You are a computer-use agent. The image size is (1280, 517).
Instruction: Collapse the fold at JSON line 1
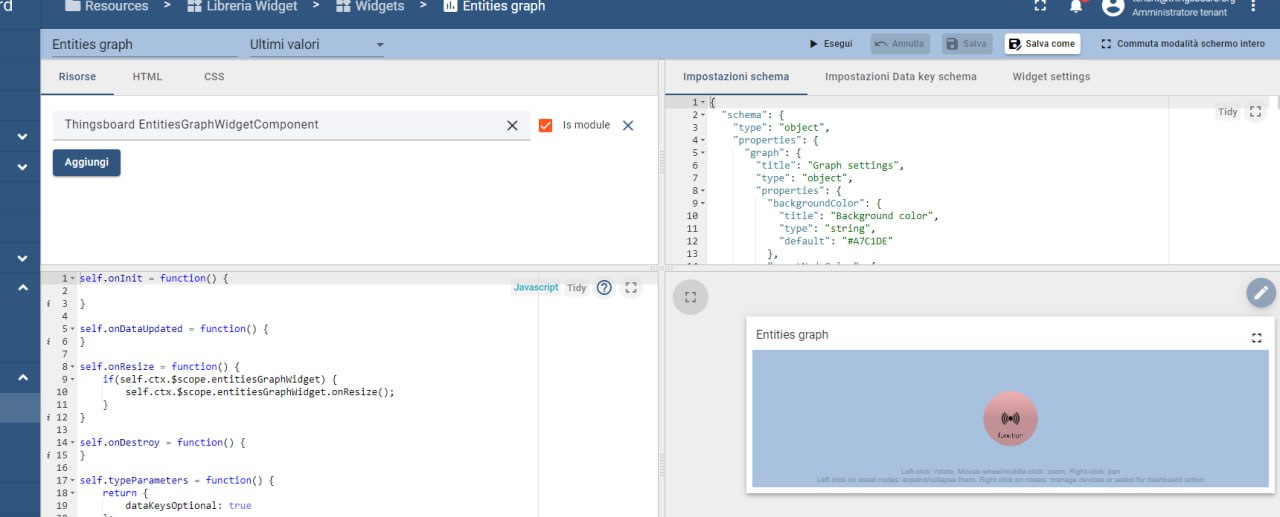coord(703,102)
